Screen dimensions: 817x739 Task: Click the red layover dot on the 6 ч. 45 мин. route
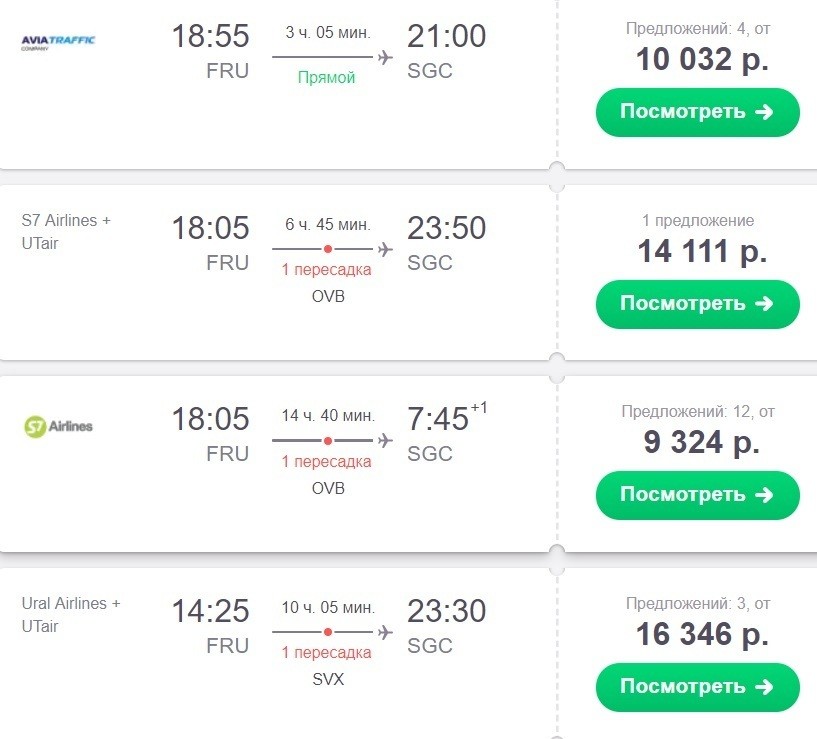(327, 248)
